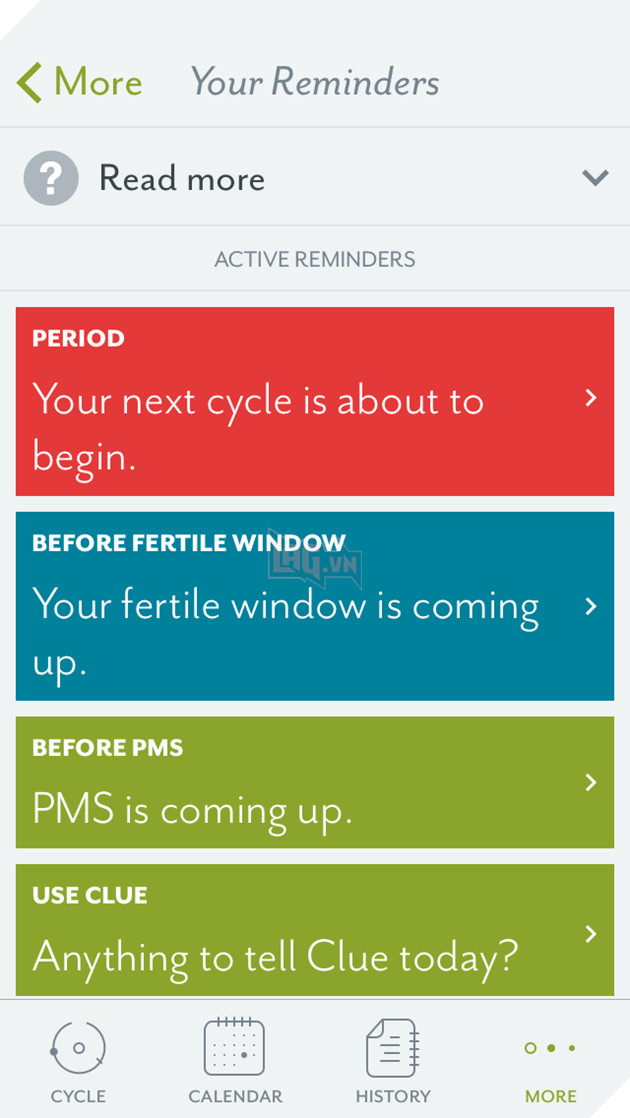Tap the Use Clue reminder chevron
This screenshot has width=630, height=1118.
pos(591,934)
